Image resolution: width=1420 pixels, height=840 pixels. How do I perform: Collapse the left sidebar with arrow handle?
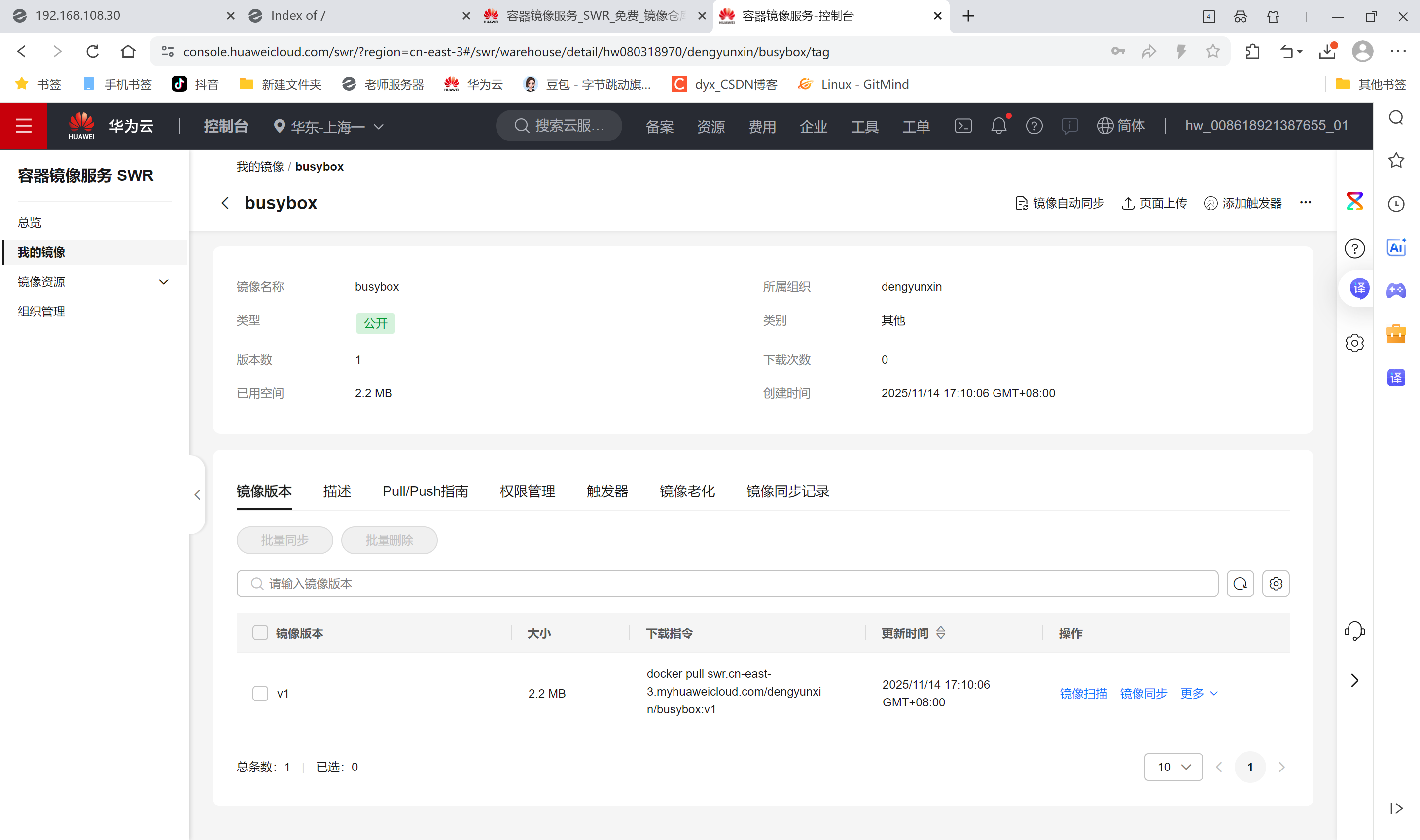(197, 495)
